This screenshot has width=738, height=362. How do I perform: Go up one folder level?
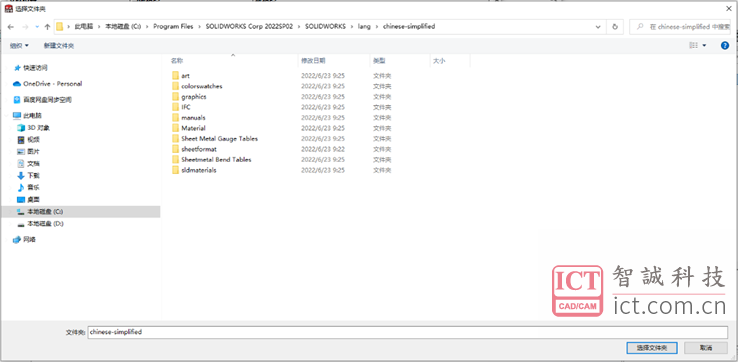pyautogui.click(x=47, y=27)
